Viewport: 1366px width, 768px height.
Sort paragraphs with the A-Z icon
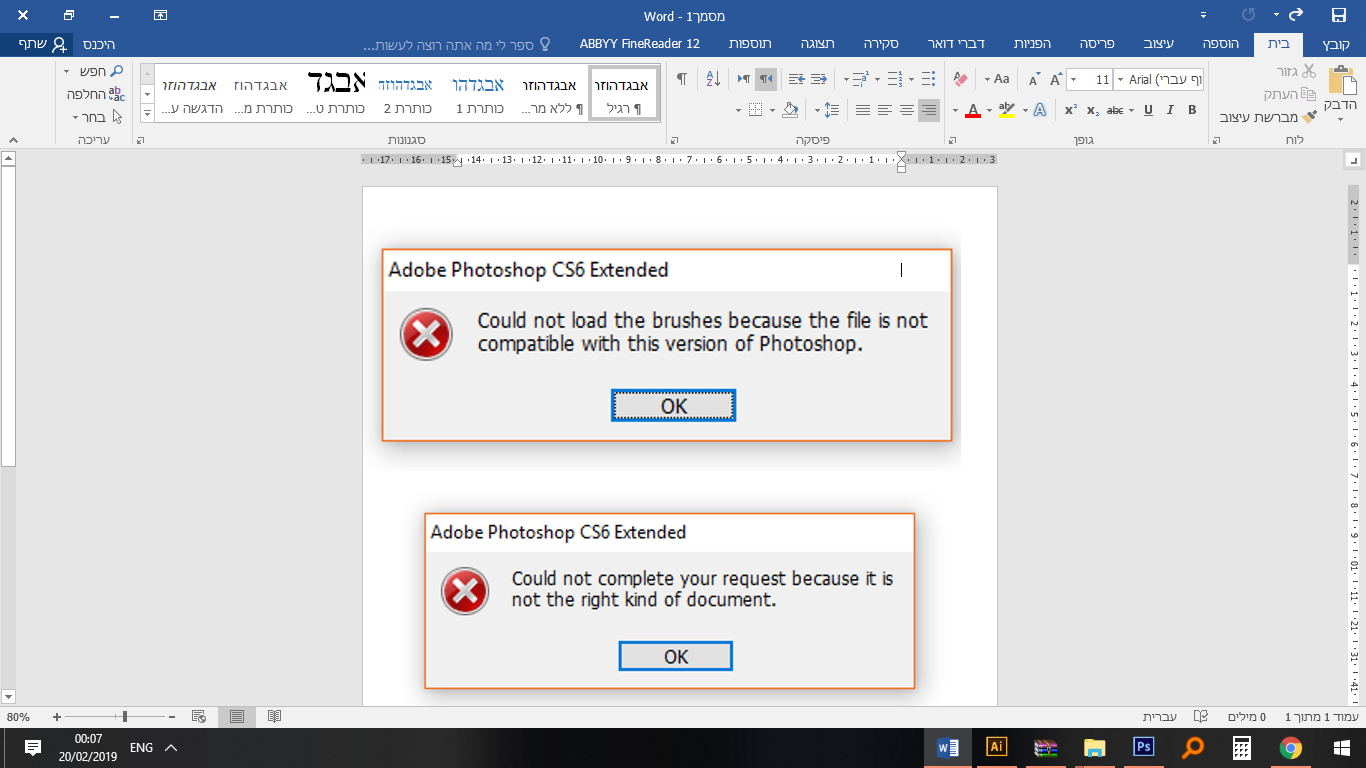713,79
